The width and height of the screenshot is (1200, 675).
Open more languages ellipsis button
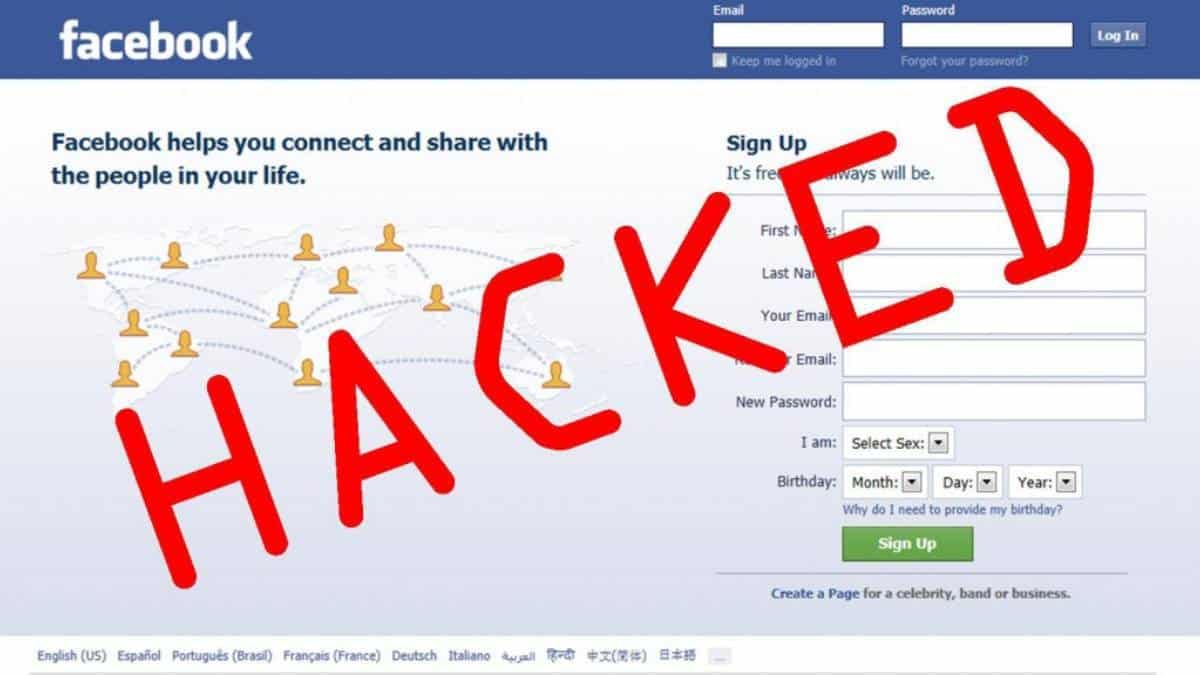click(720, 657)
